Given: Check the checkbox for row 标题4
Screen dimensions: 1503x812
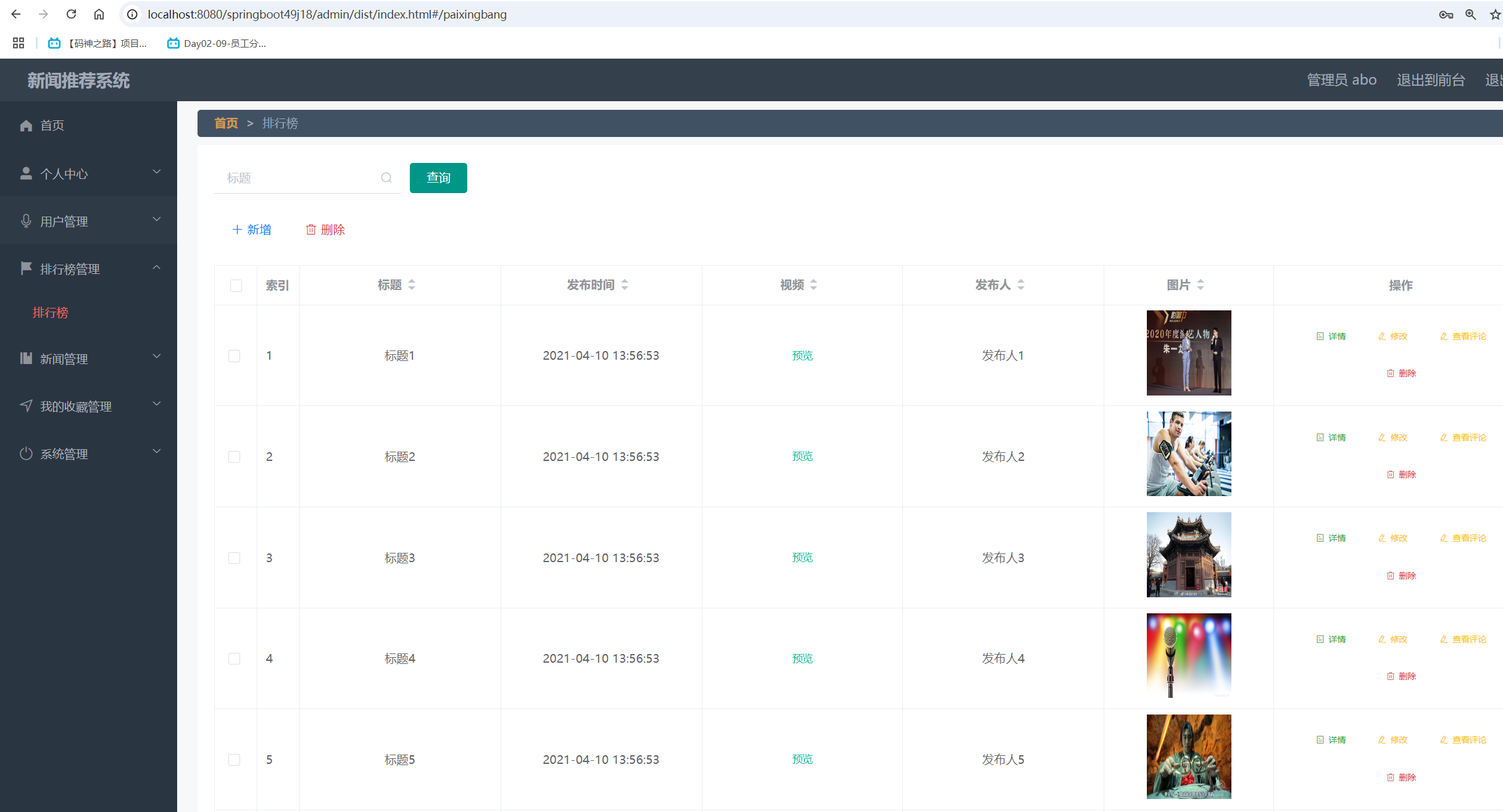Looking at the screenshot, I should (x=235, y=658).
